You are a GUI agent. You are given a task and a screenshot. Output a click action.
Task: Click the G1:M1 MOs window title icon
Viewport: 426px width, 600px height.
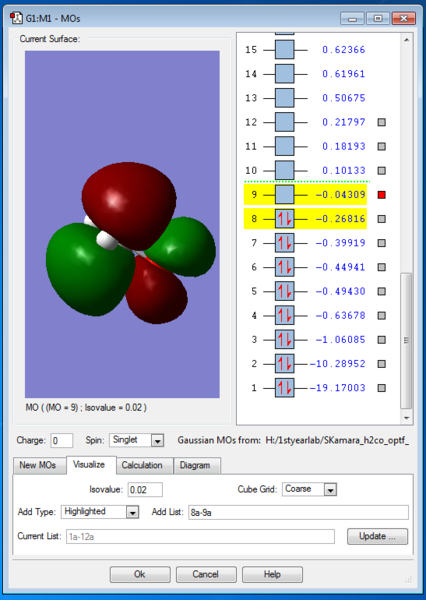coord(16,18)
